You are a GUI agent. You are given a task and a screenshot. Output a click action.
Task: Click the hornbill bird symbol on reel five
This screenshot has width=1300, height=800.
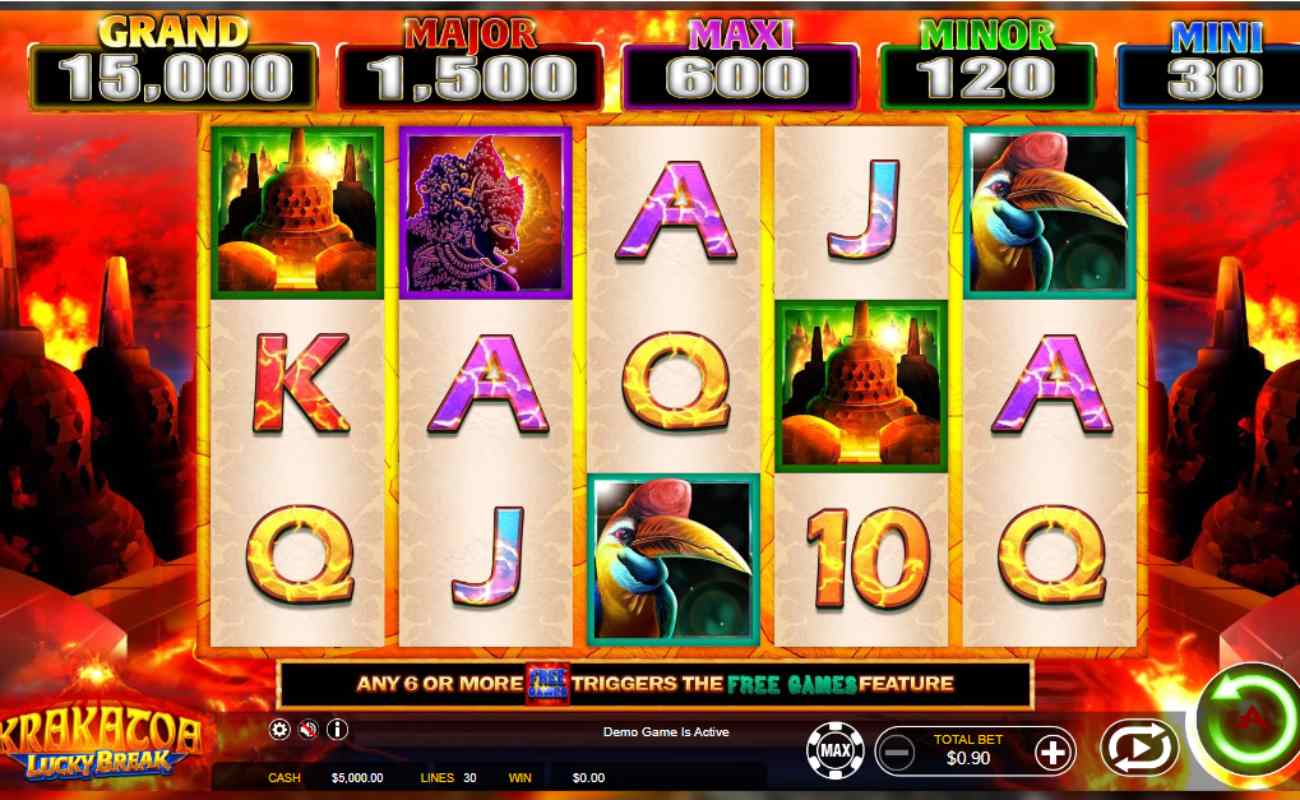coord(1049,212)
